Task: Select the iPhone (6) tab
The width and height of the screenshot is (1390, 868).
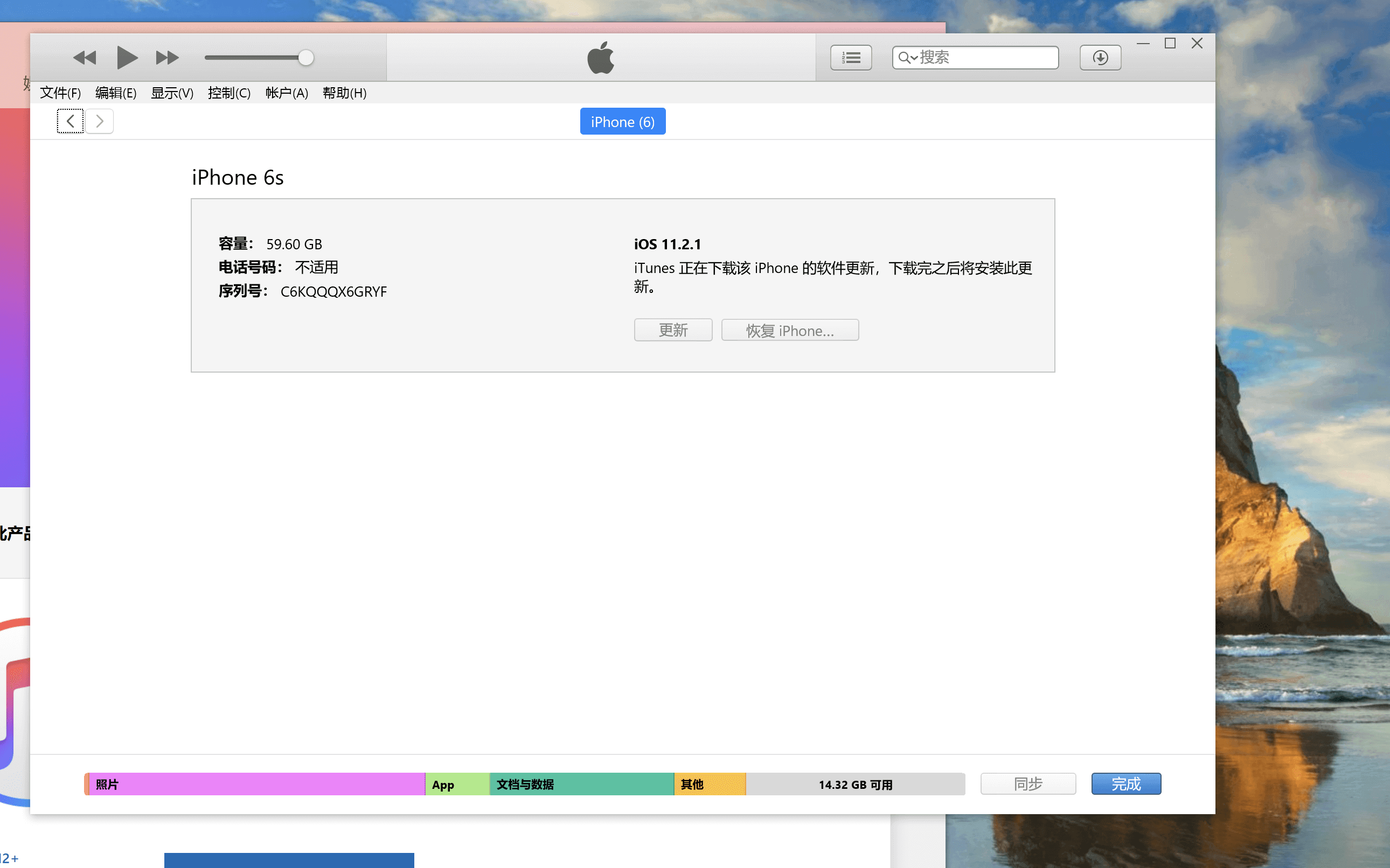Action: [x=623, y=122]
